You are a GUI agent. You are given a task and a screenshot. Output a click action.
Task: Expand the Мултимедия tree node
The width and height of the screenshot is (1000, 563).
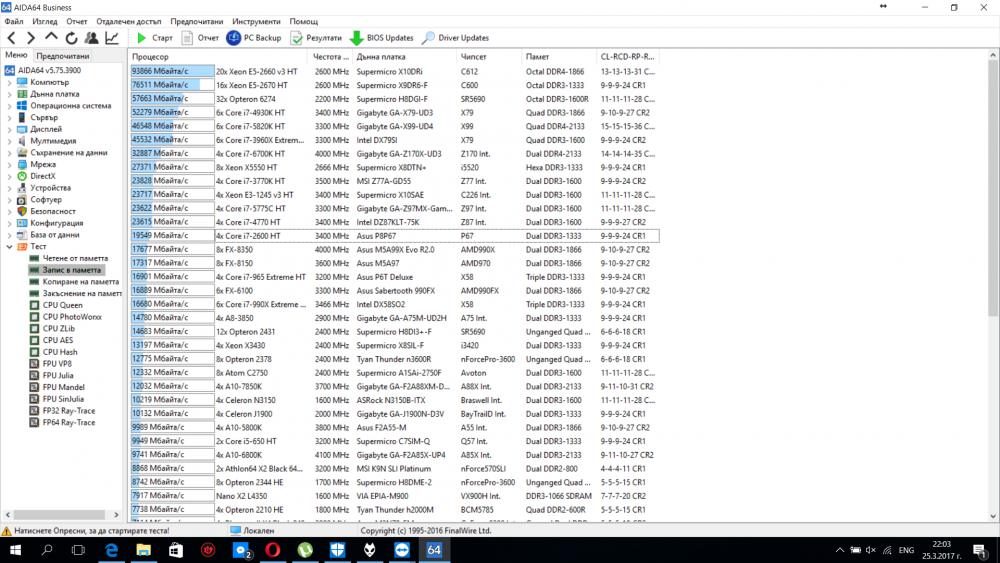(10, 141)
